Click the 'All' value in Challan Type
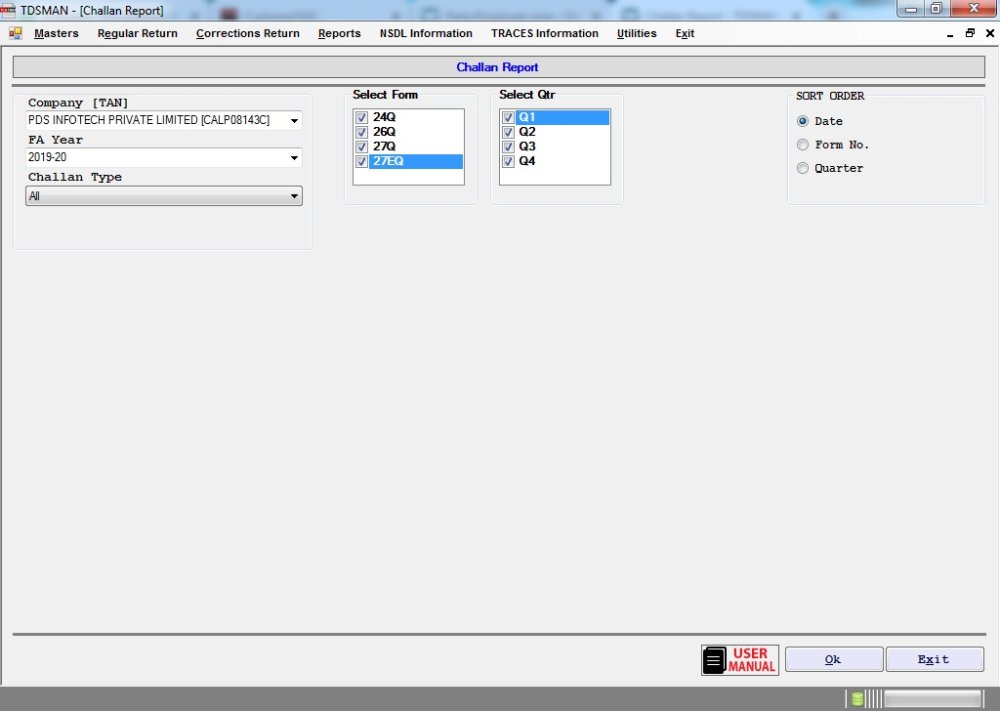The image size is (1000, 711). click(34, 196)
